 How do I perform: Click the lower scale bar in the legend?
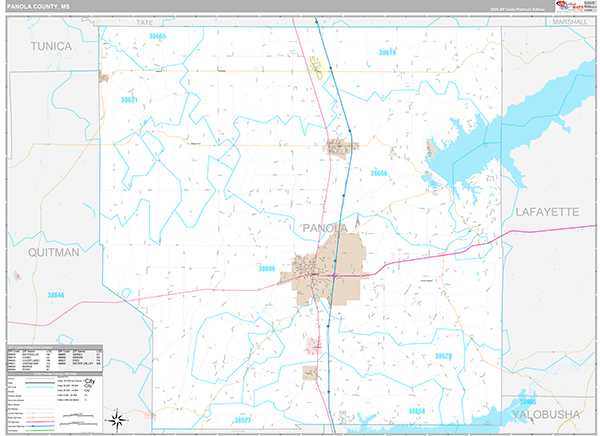[78, 423]
